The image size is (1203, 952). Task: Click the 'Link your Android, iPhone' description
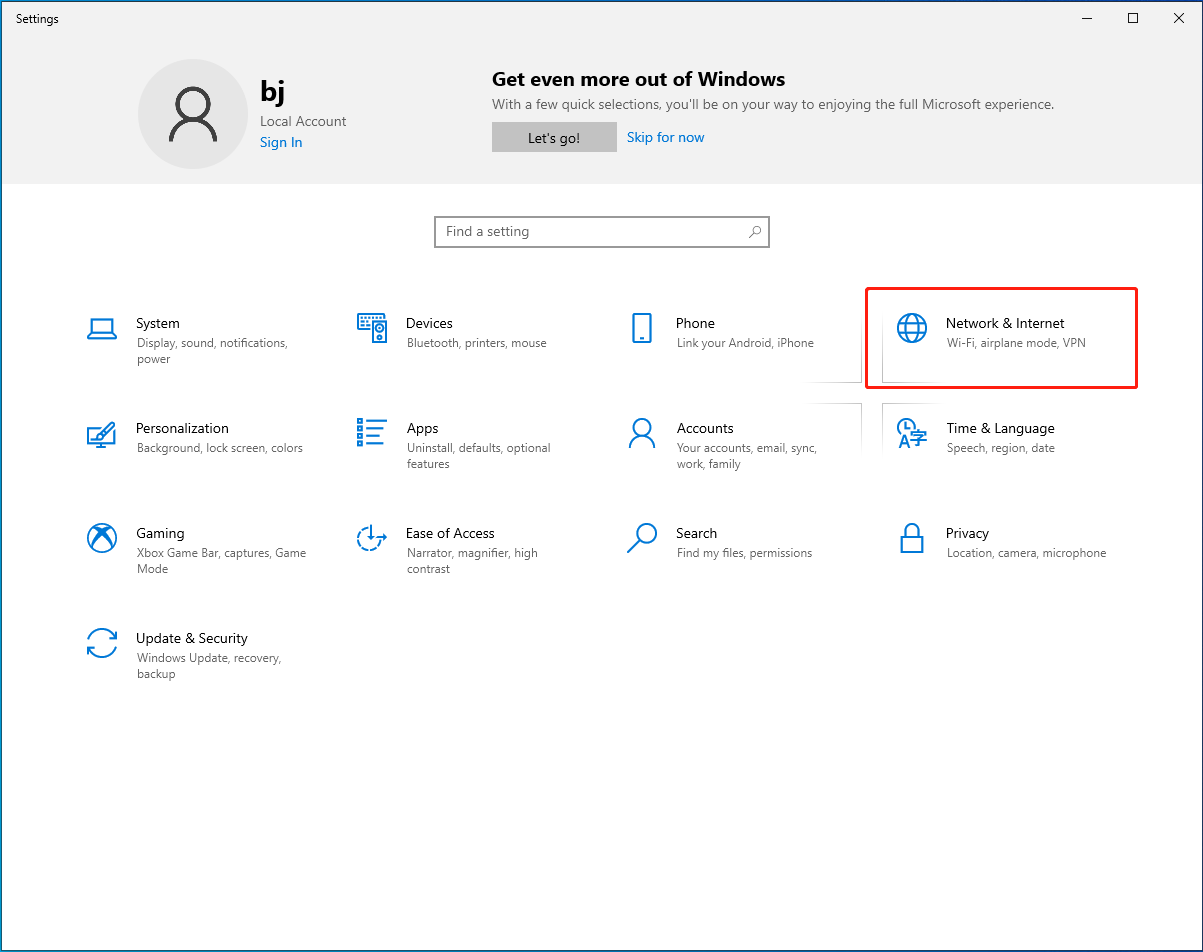(x=745, y=344)
